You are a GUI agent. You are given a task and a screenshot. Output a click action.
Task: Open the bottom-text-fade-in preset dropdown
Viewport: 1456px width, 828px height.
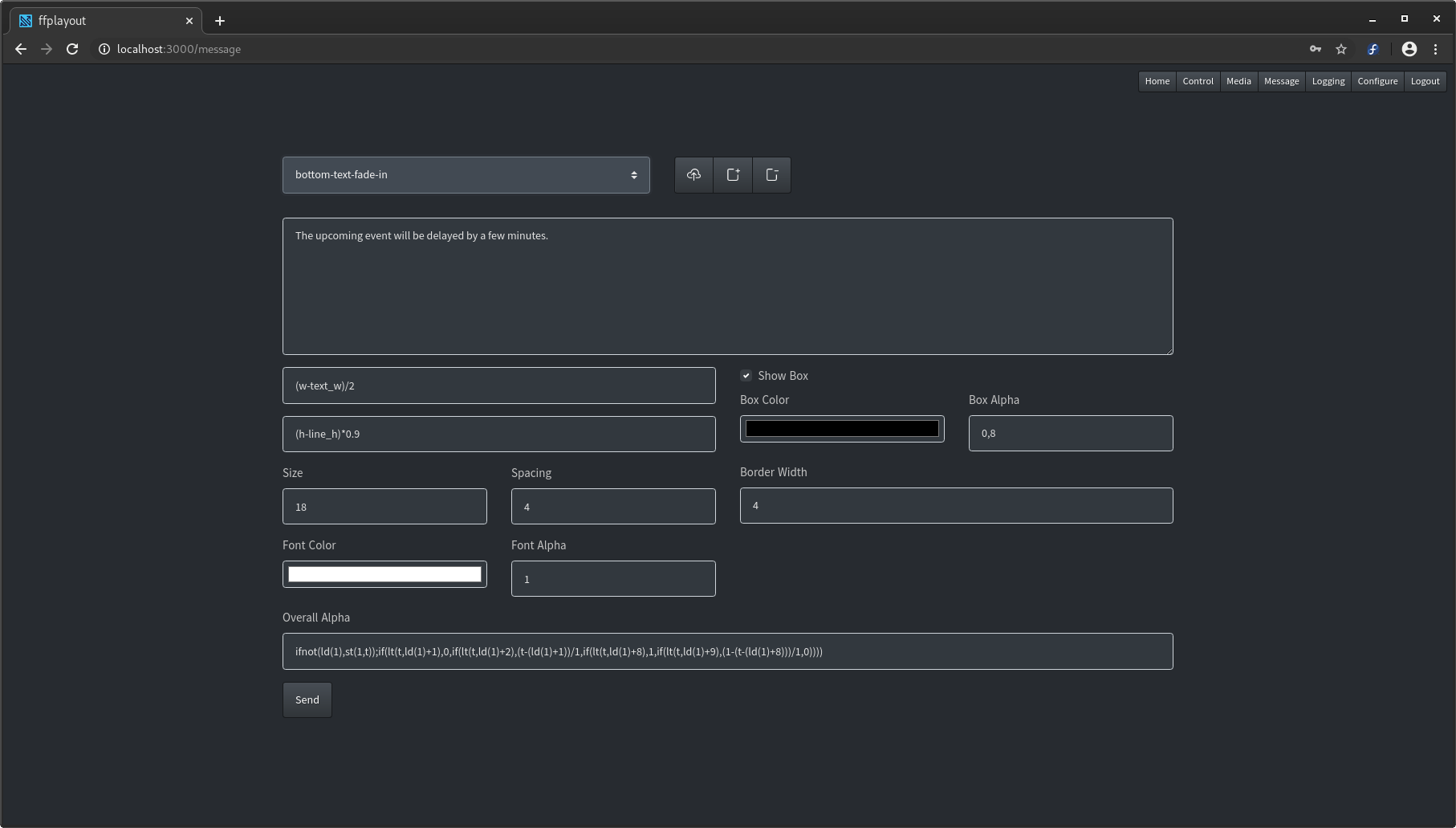(466, 175)
